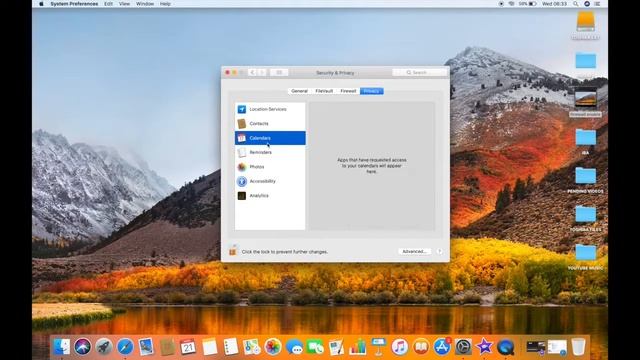
Task: Open the Advanced… settings
Action: pyautogui.click(x=414, y=251)
